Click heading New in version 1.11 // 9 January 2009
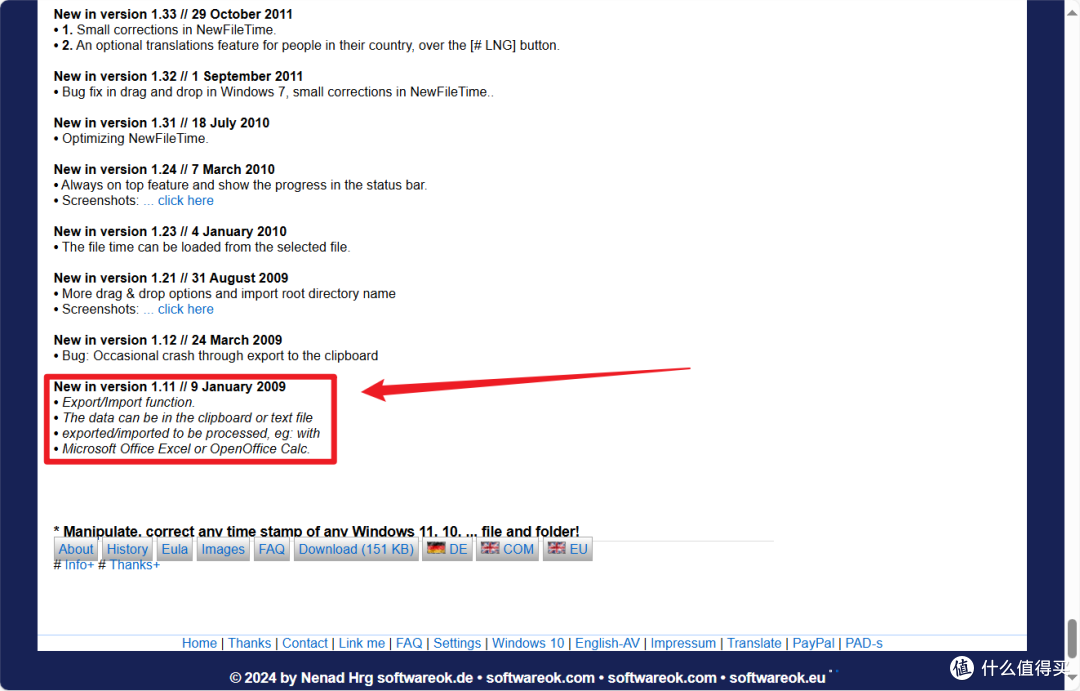Viewport: 1080px width, 691px height. tap(169, 386)
